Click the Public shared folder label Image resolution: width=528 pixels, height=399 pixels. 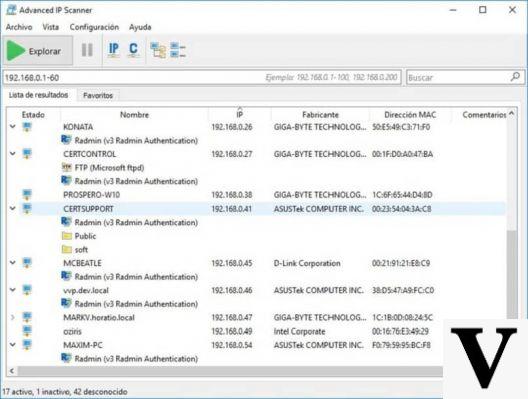click(85, 236)
